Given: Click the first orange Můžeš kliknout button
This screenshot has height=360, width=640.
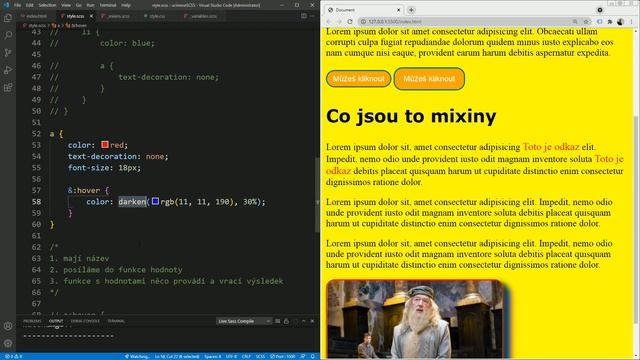Looking at the screenshot, I should pyautogui.click(x=358, y=79).
